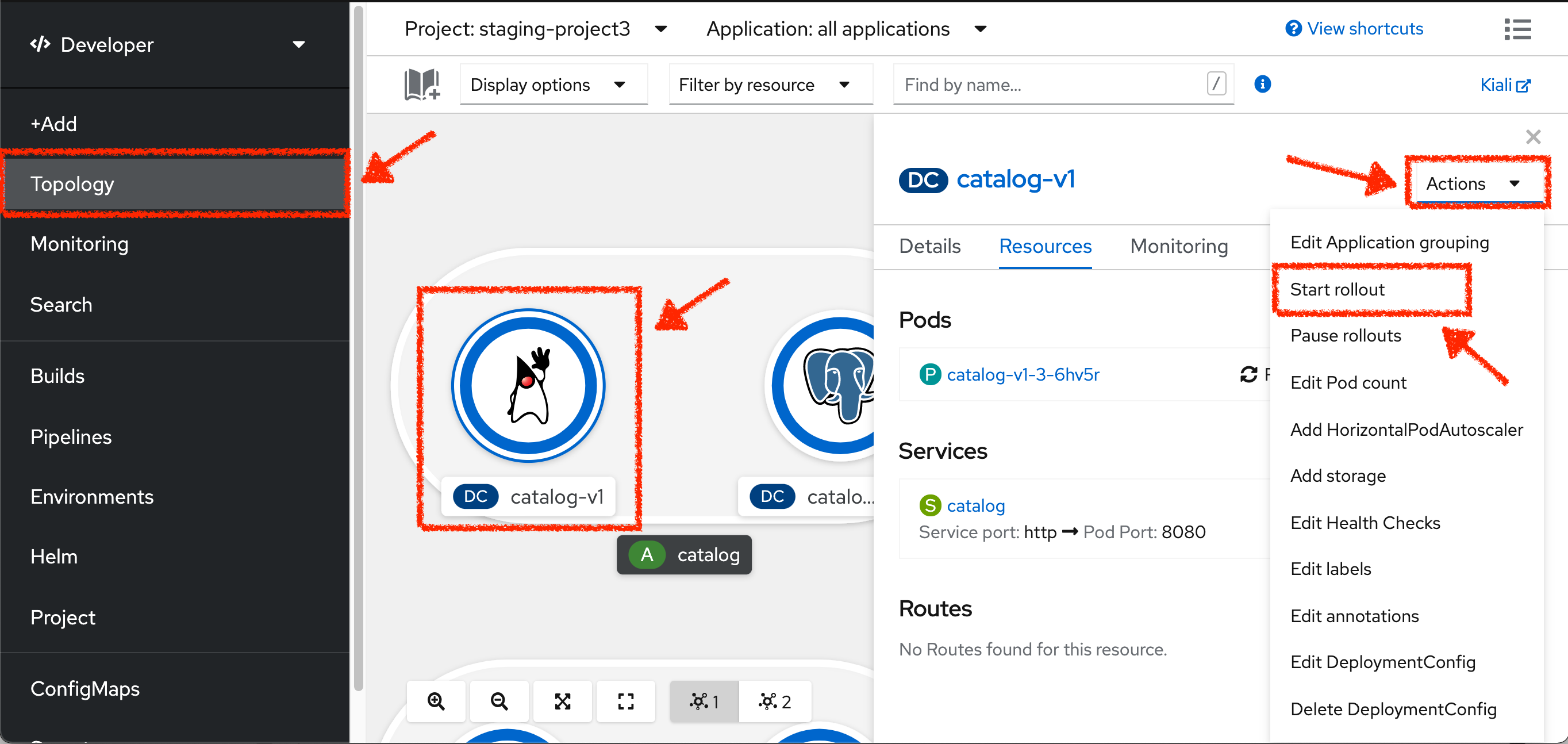Image resolution: width=1568 pixels, height=744 pixels.
Task: Open the Display options dropdown
Action: tap(553, 84)
